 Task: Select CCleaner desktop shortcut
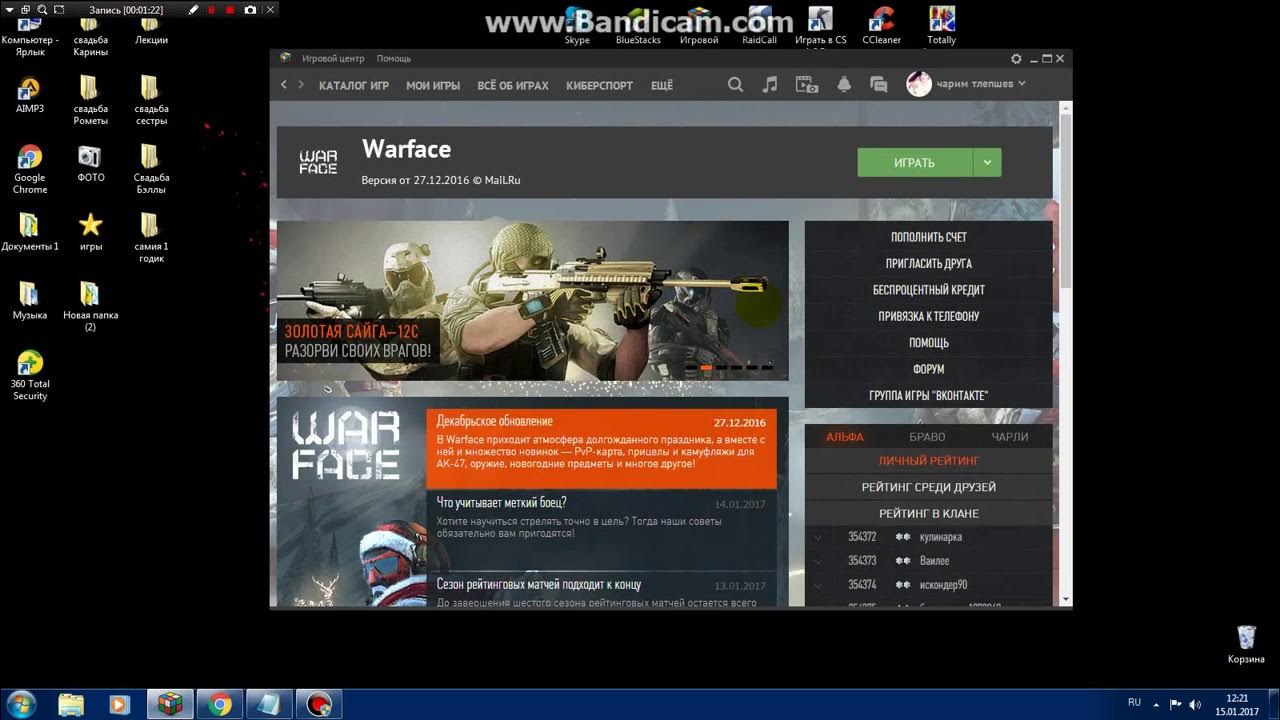pyautogui.click(x=882, y=26)
